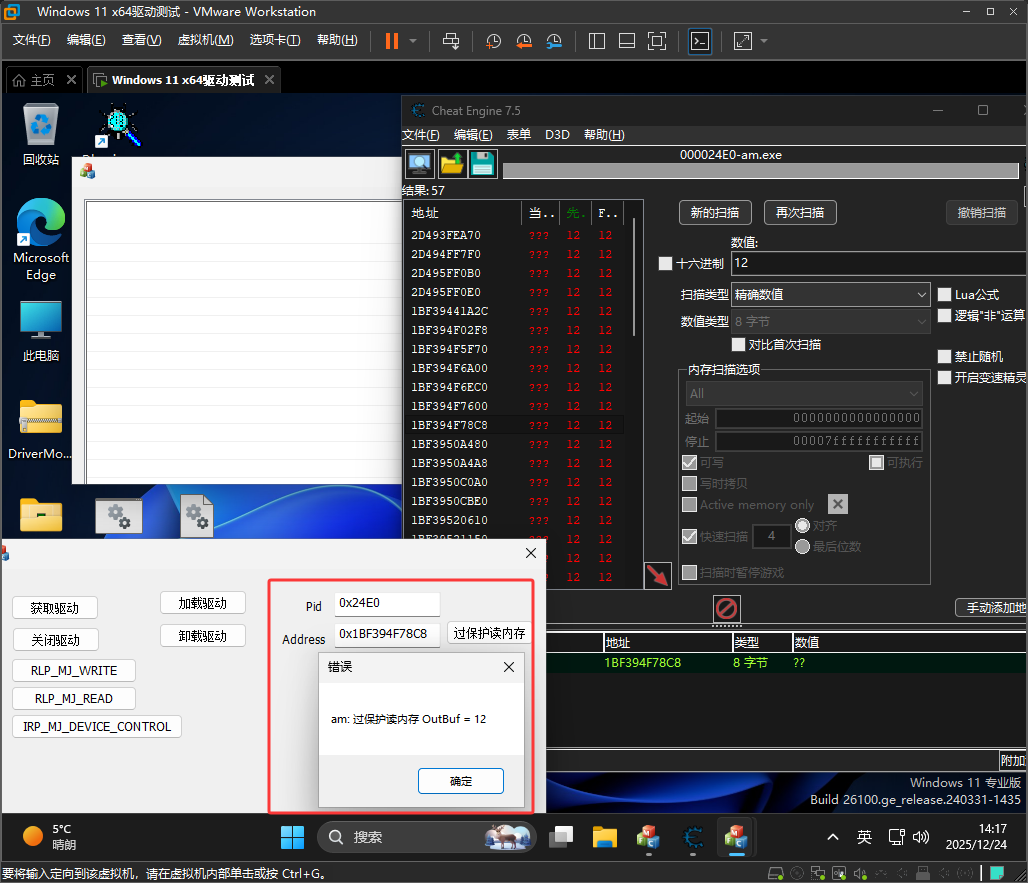
Task: Click the 过保护读内存 button
Action: point(489,633)
